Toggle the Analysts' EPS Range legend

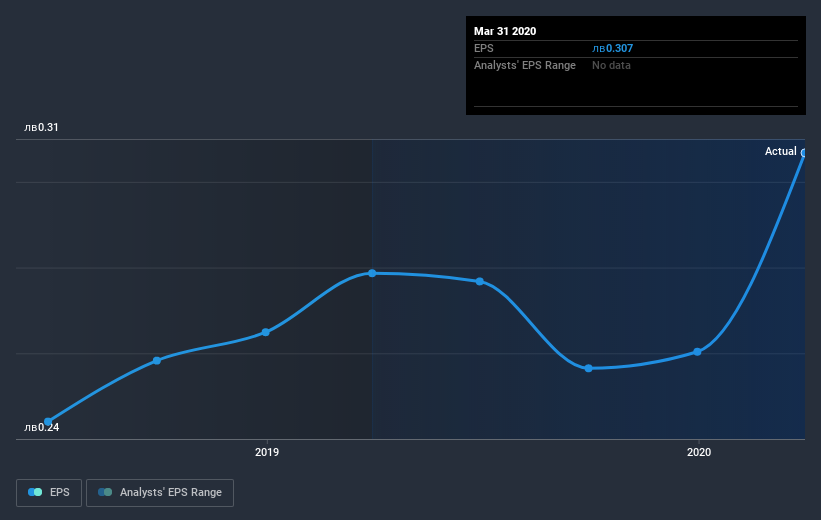160,492
